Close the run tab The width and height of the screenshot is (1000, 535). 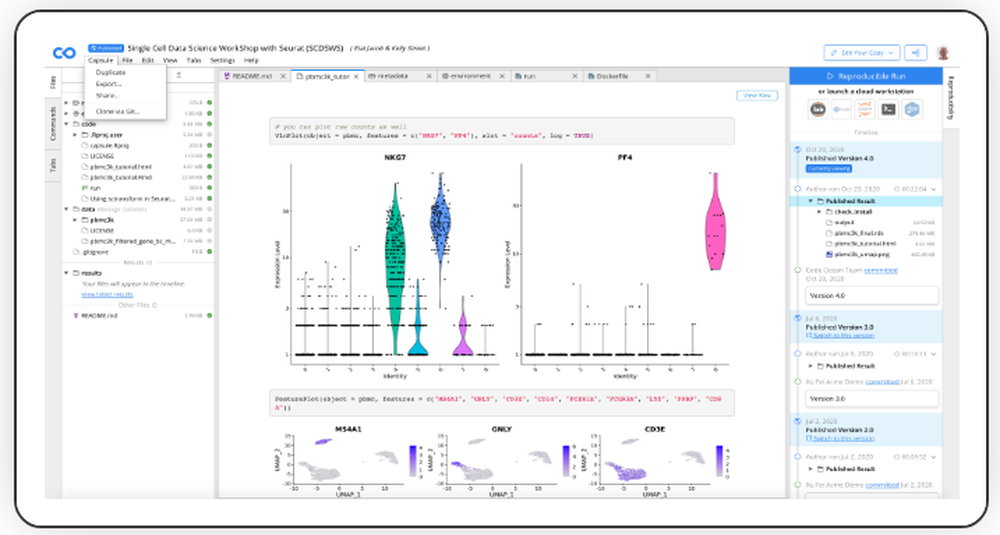[x=575, y=76]
